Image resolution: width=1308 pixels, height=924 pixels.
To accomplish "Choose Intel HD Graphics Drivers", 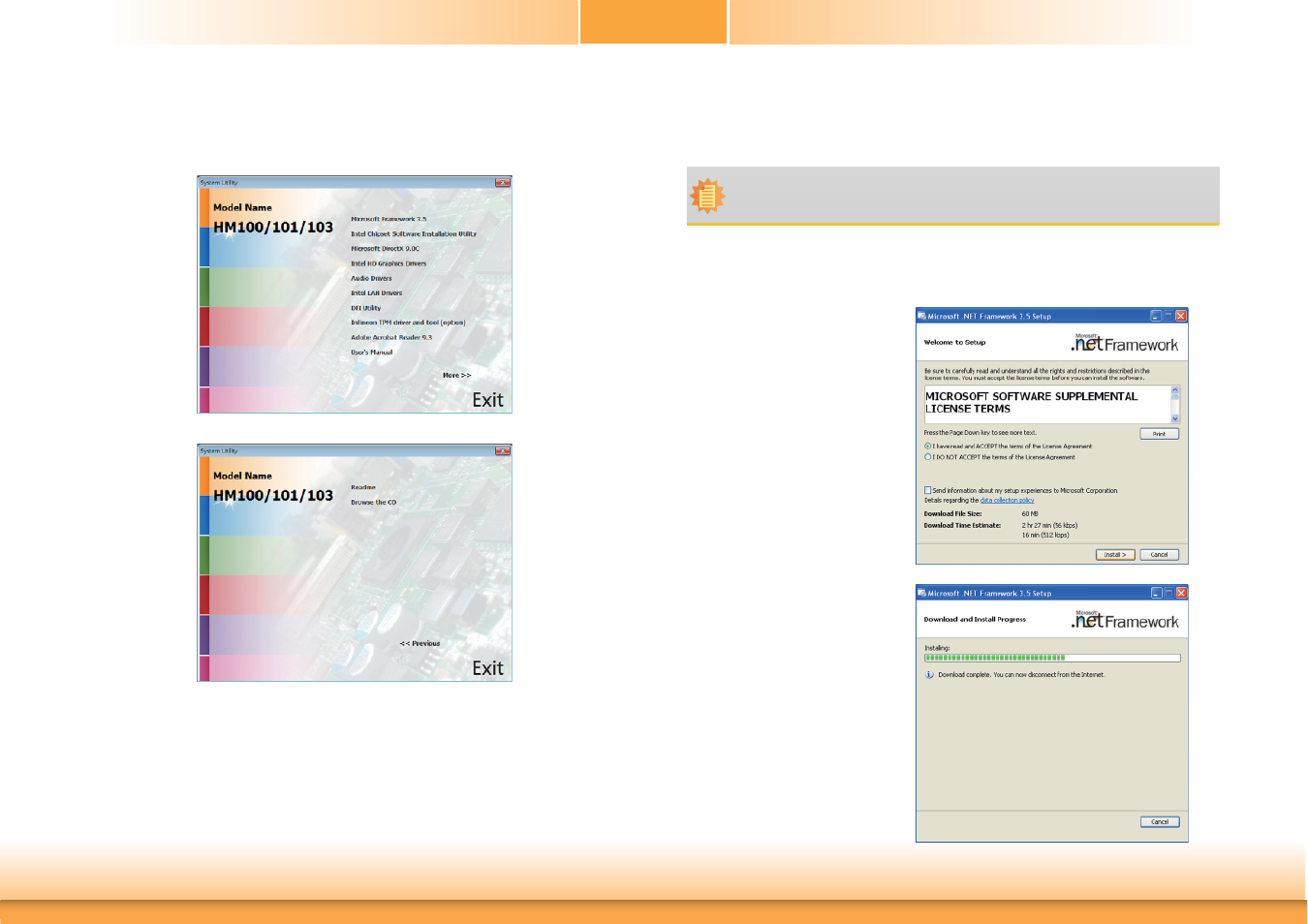I will (389, 263).
